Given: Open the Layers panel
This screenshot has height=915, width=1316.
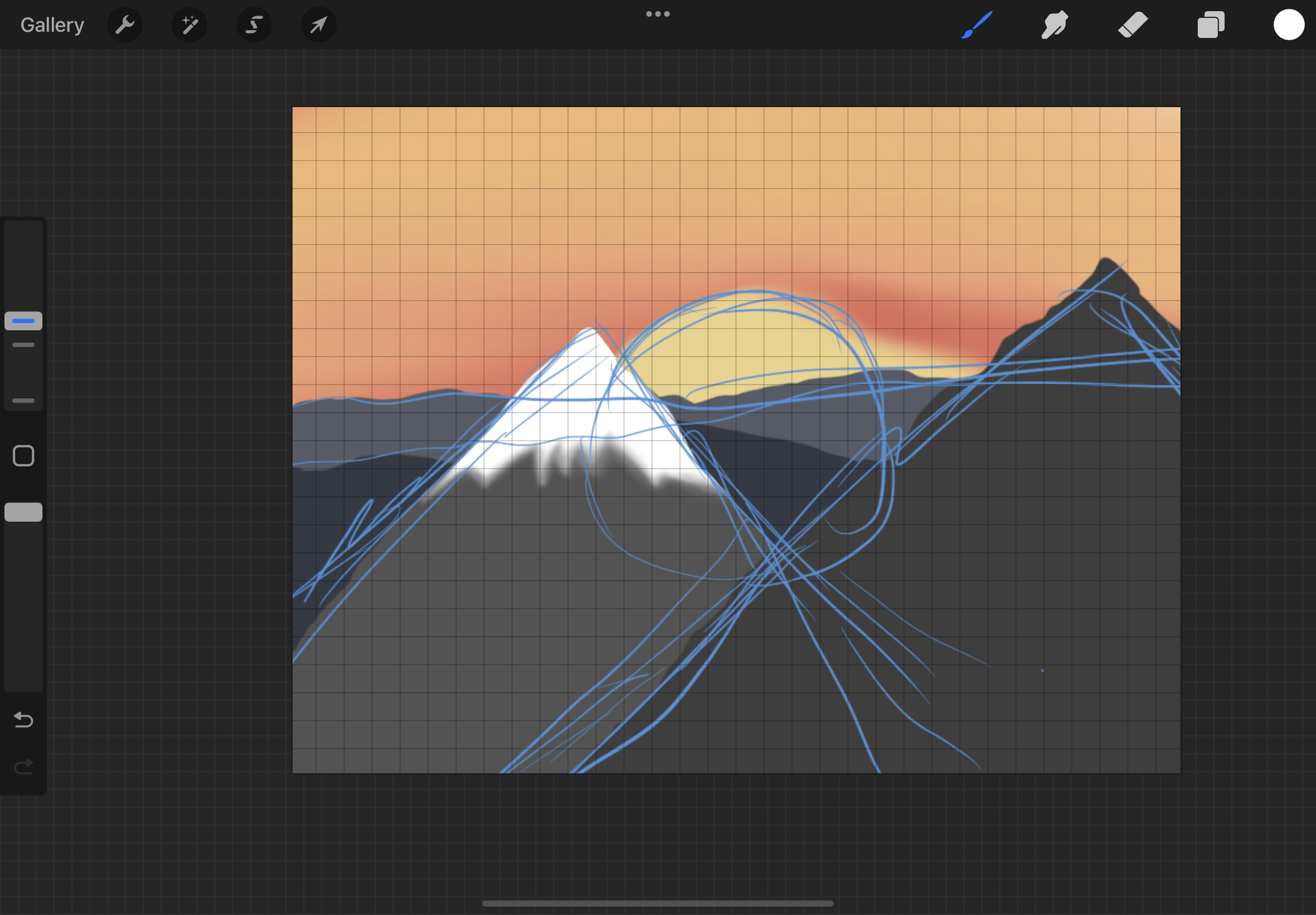Looking at the screenshot, I should coord(1211,25).
